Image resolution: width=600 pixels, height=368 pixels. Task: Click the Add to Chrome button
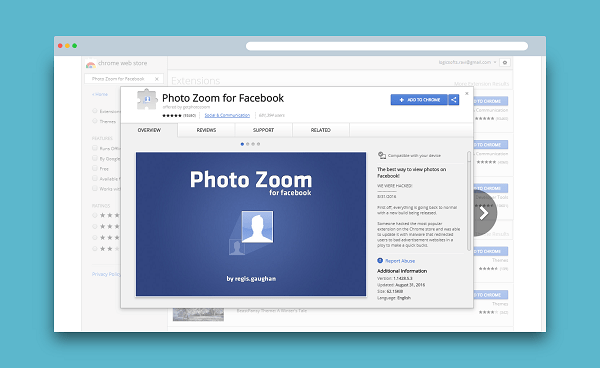click(419, 100)
